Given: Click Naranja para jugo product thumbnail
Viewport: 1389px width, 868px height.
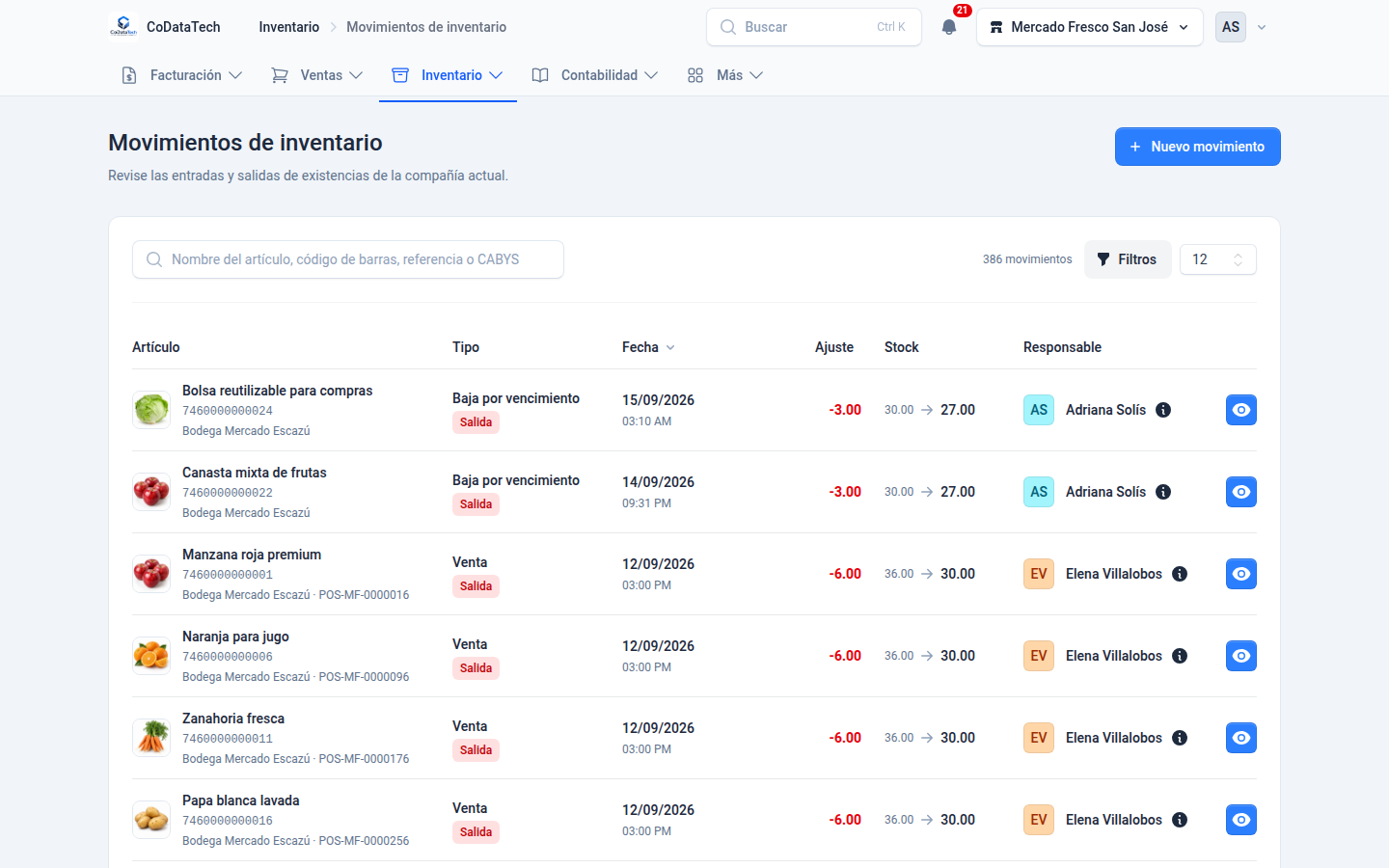Looking at the screenshot, I should (x=151, y=656).
